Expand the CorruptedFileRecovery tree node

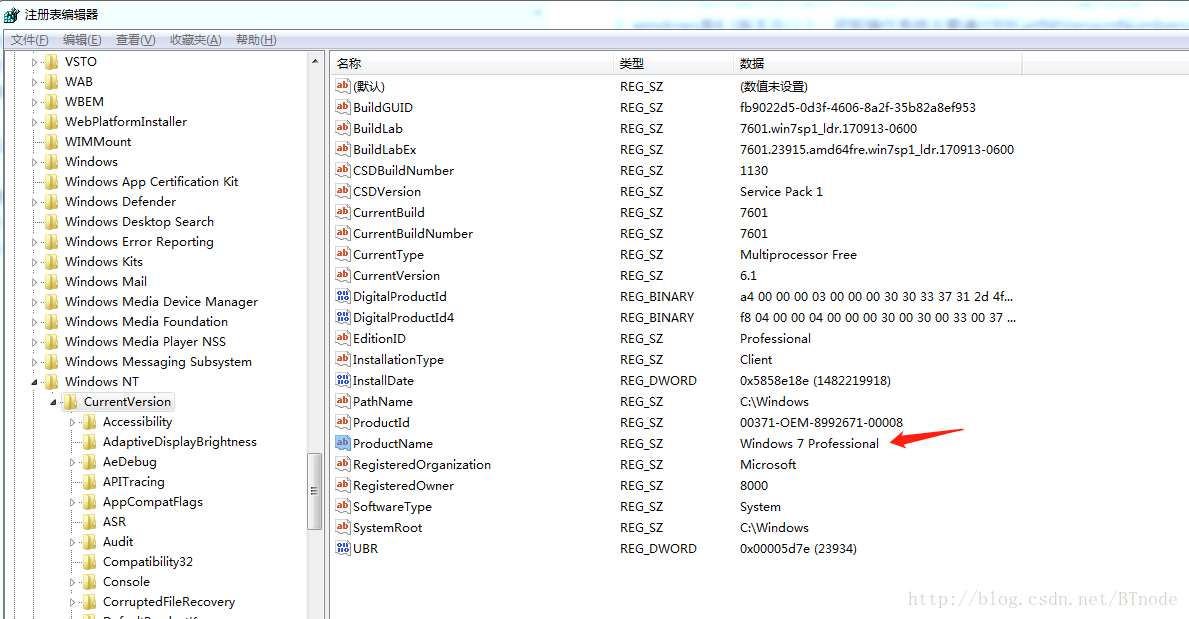pyautogui.click(x=72, y=602)
